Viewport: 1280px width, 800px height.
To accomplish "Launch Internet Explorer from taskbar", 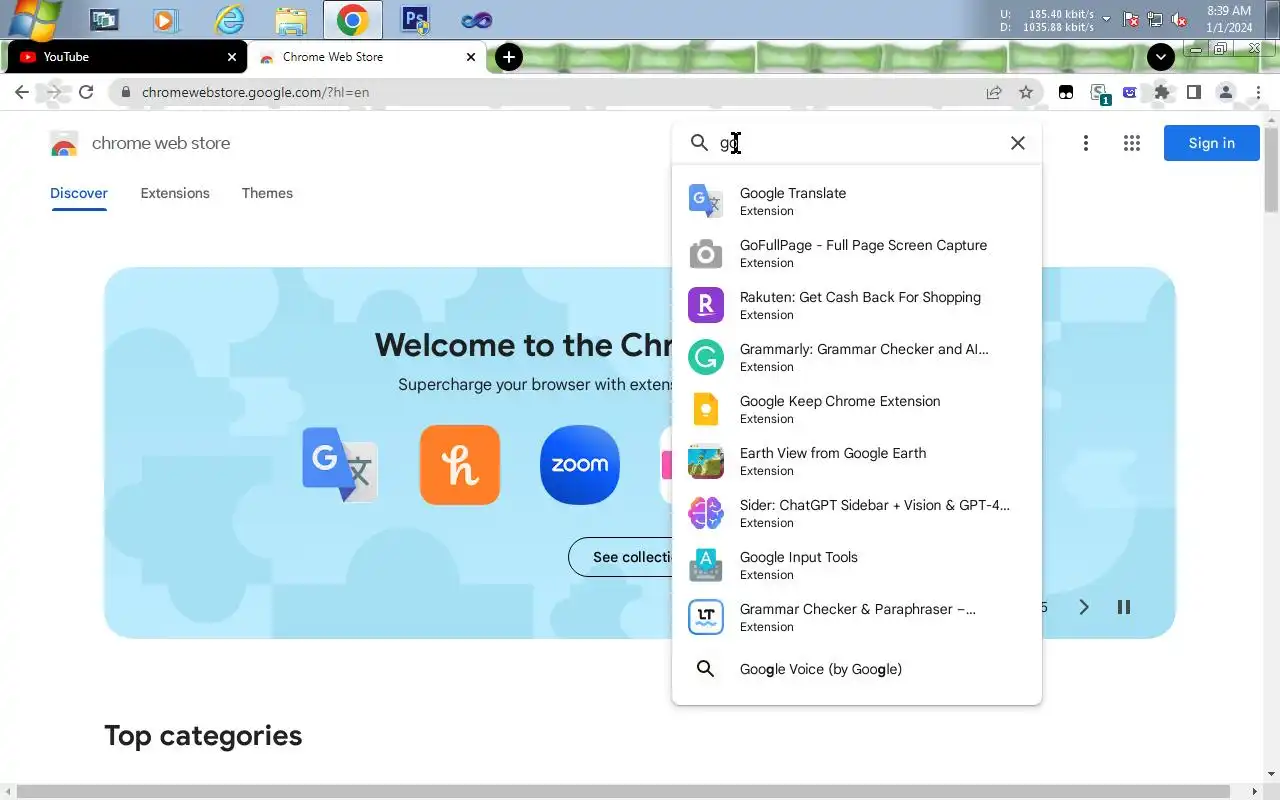I will point(229,19).
